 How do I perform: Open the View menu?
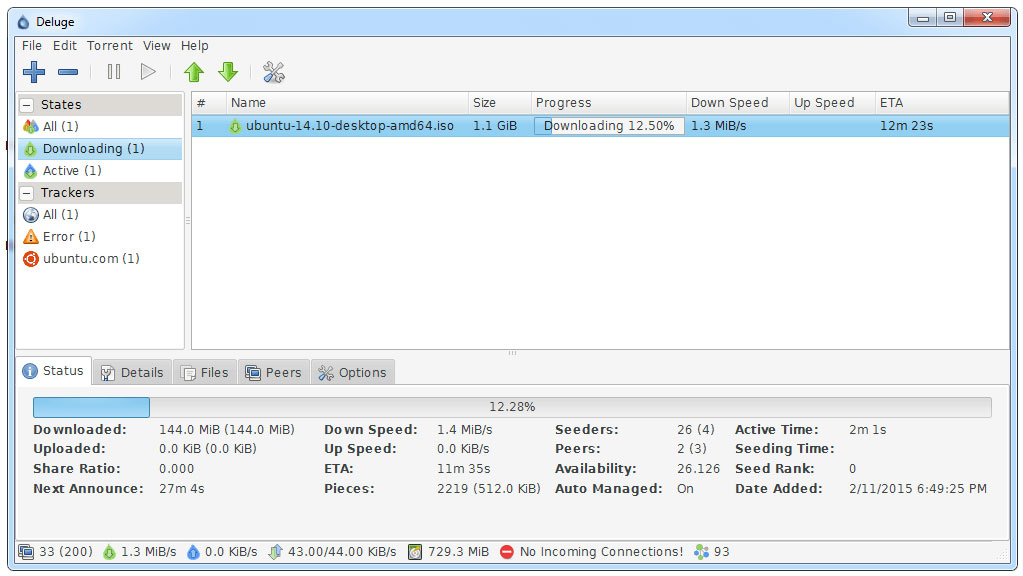pyautogui.click(x=157, y=46)
